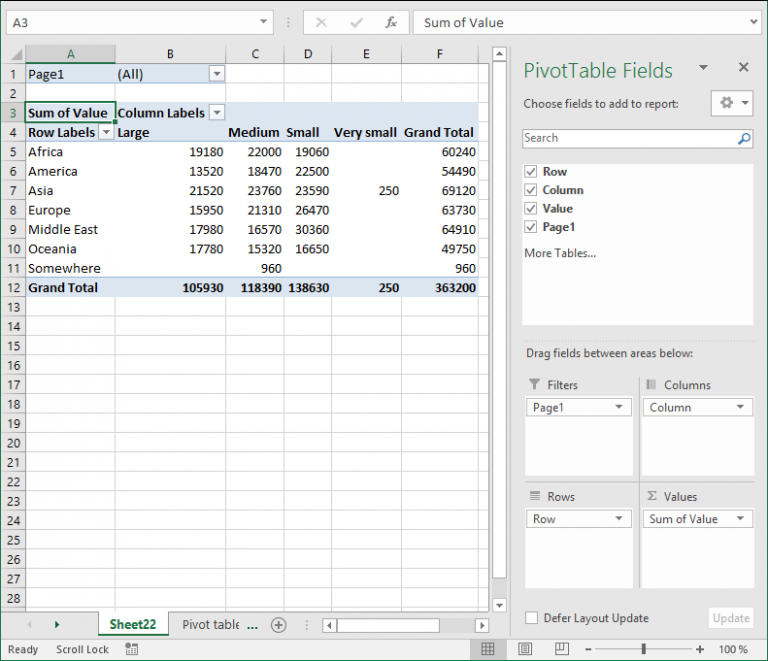The width and height of the screenshot is (768, 661).
Task: Select column A header
Action: pos(71,54)
